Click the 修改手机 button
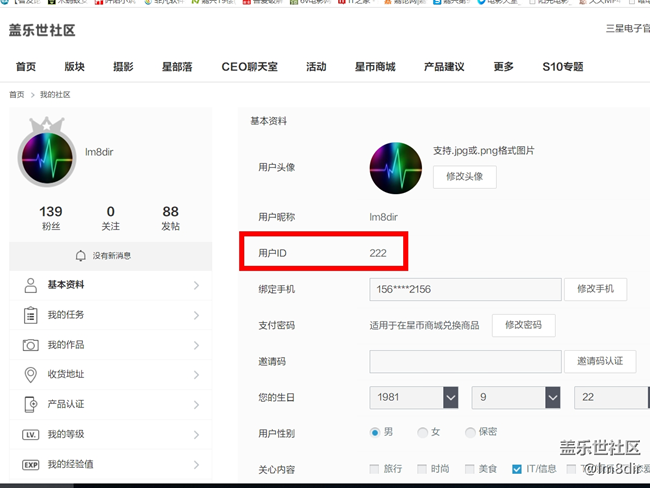The height and width of the screenshot is (488, 650). tap(596, 289)
